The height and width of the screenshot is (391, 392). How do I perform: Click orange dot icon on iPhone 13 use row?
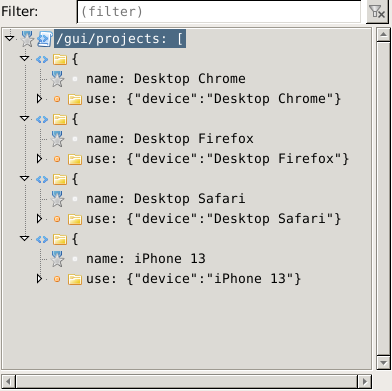point(57,279)
